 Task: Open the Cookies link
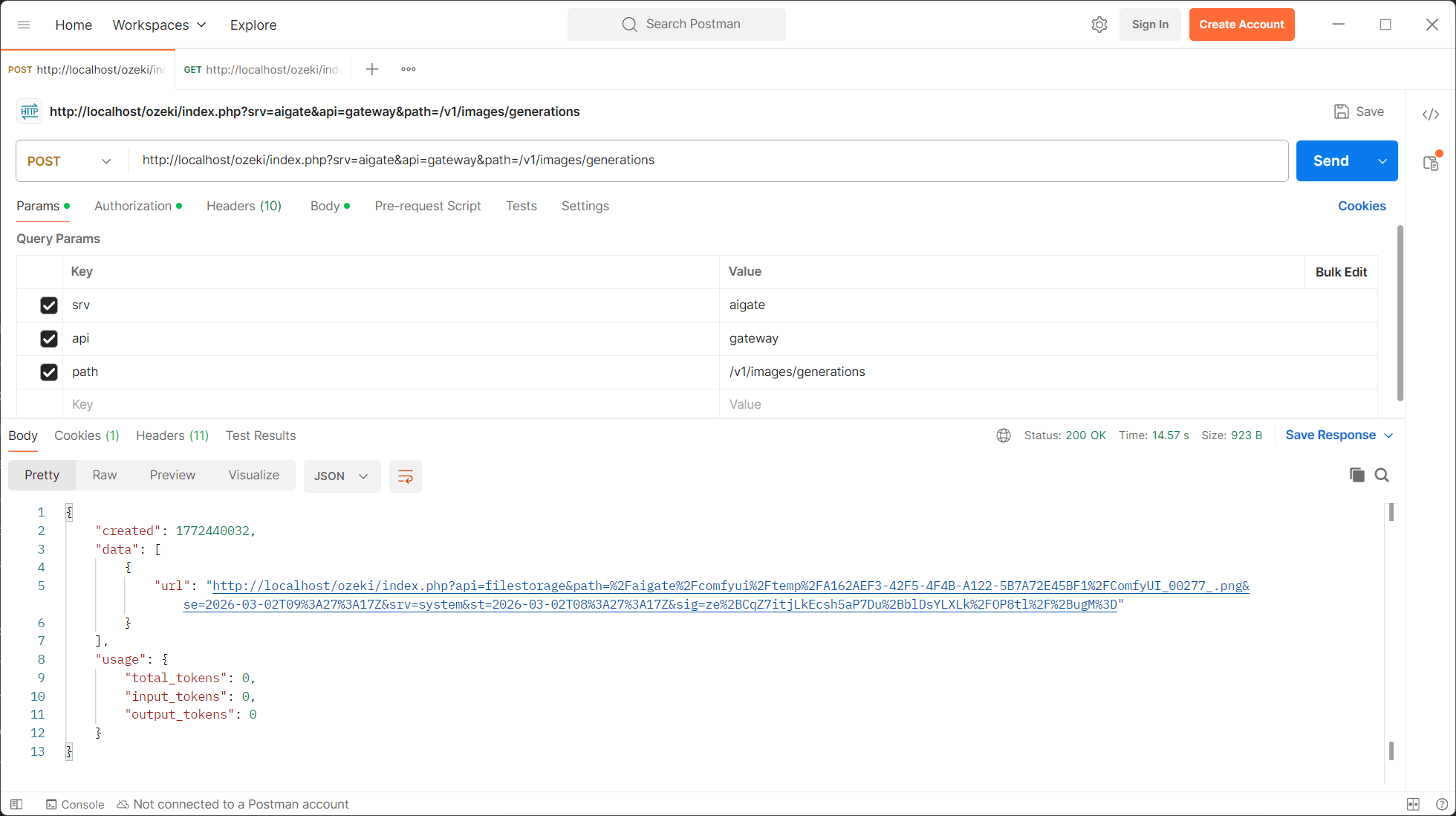point(1362,207)
